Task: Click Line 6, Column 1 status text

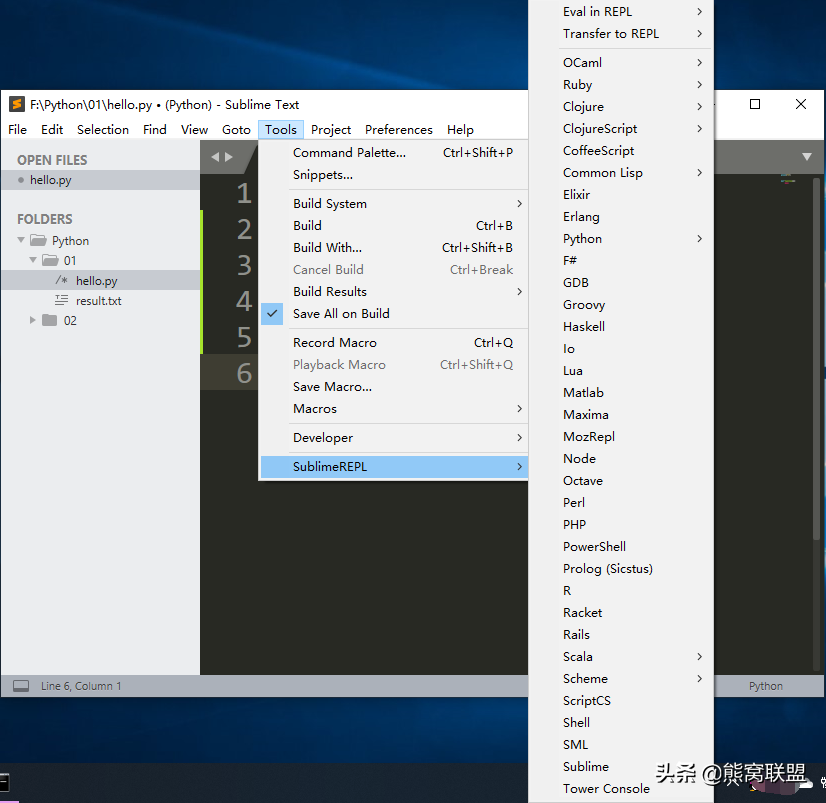Action: tap(81, 686)
